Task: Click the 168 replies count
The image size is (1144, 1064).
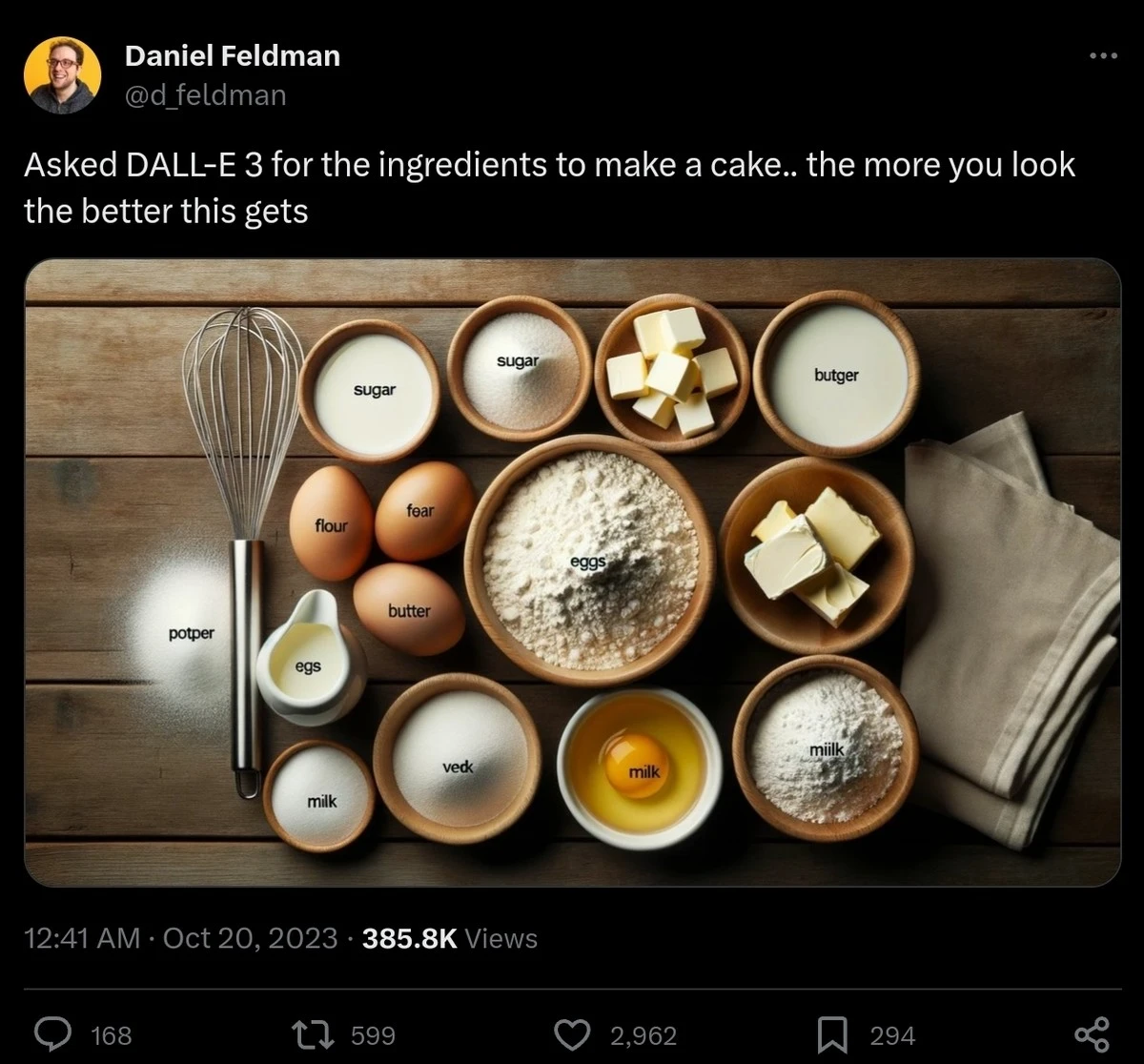Action: tap(112, 1035)
